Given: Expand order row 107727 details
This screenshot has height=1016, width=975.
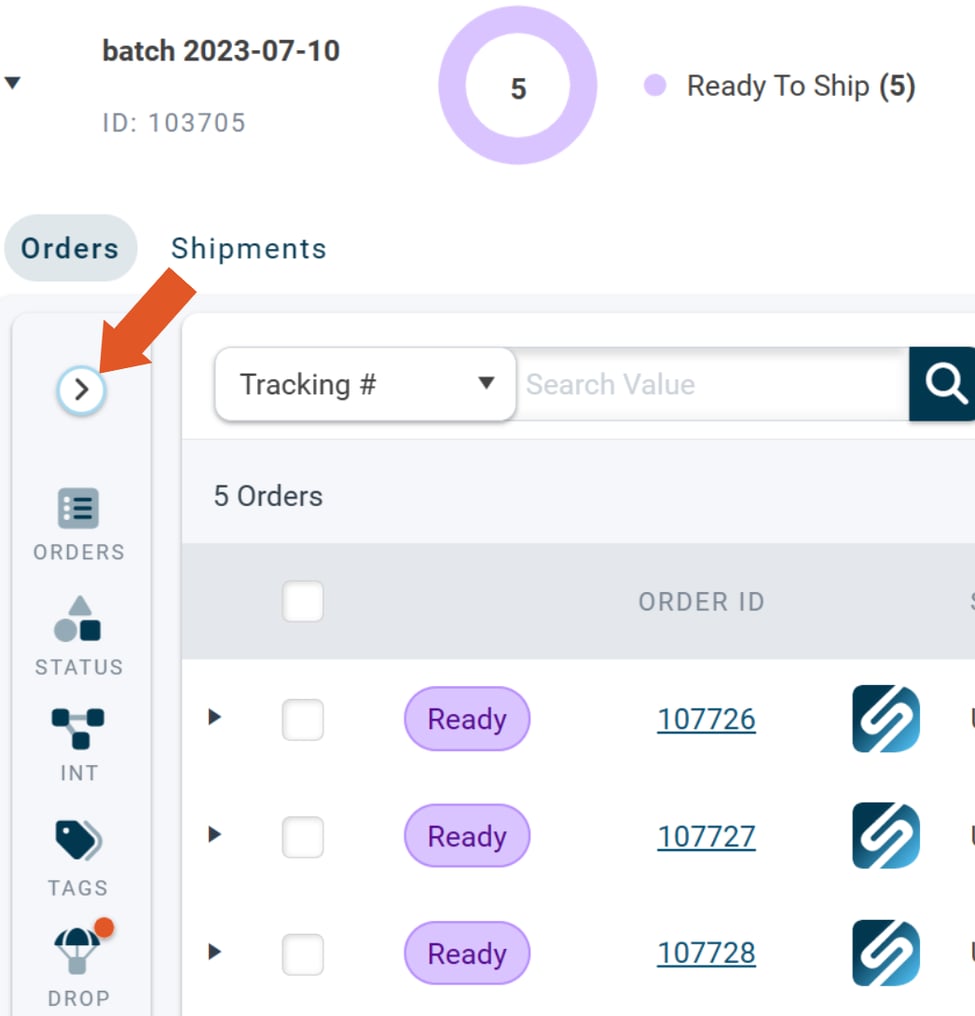Looking at the screenshot, I should point(213,836).
